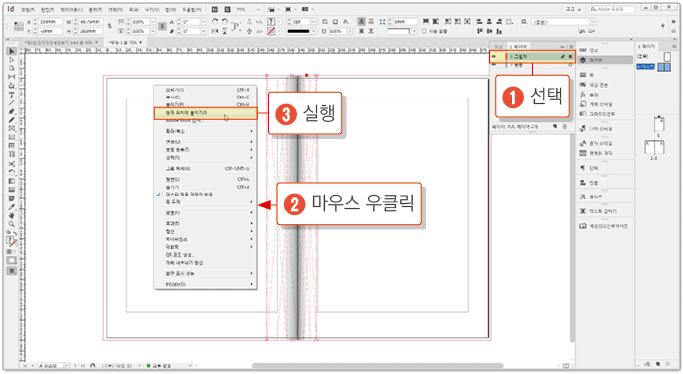The height and width of the screenshot is (374, 683).
Task: Open the Layout menu in menu bar
Action: [71, 9]
